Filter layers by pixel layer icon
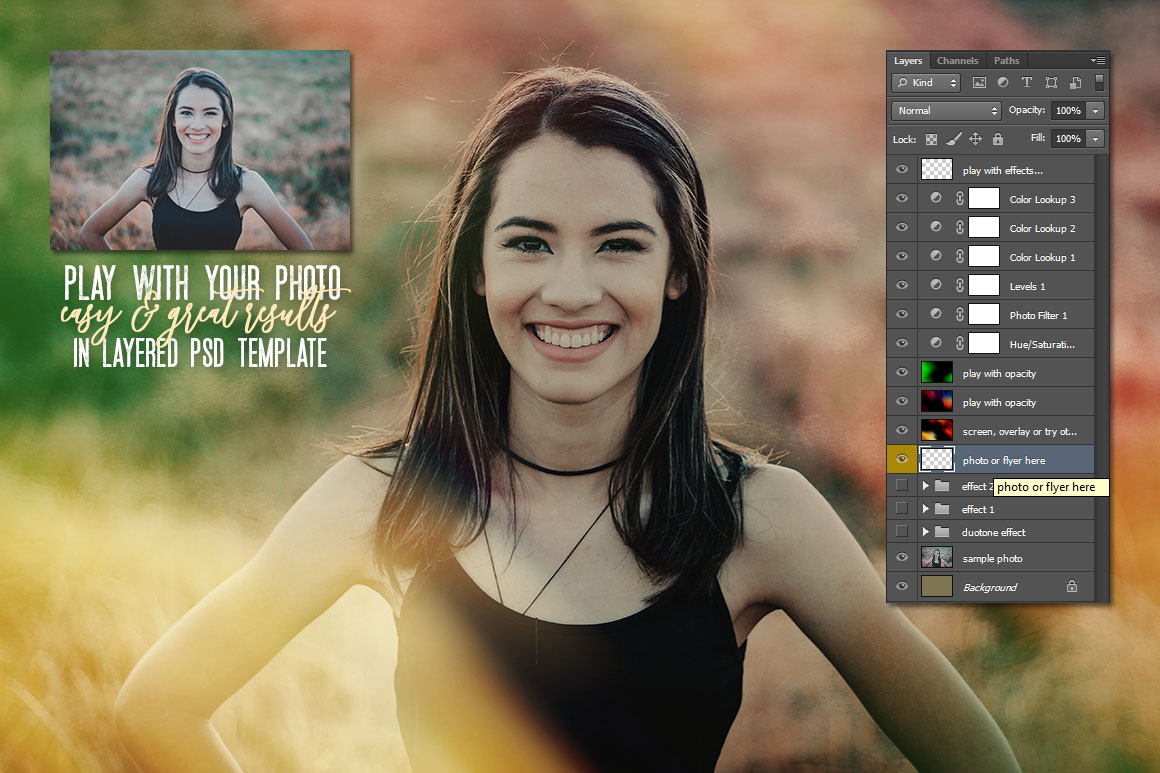Image resolution: width=1160 pixels, height=773 pixels. (x=979, y=83)
